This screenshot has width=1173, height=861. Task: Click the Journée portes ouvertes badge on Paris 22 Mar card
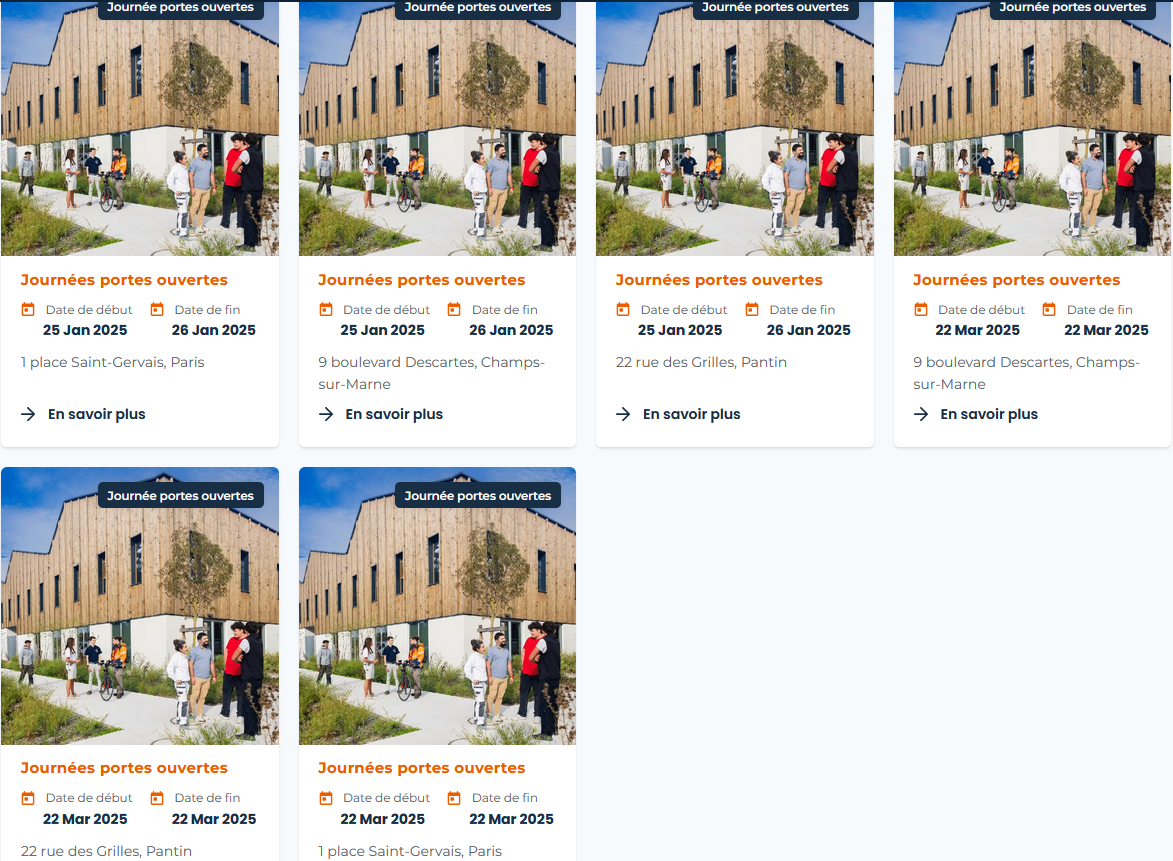tap(478, 495)
